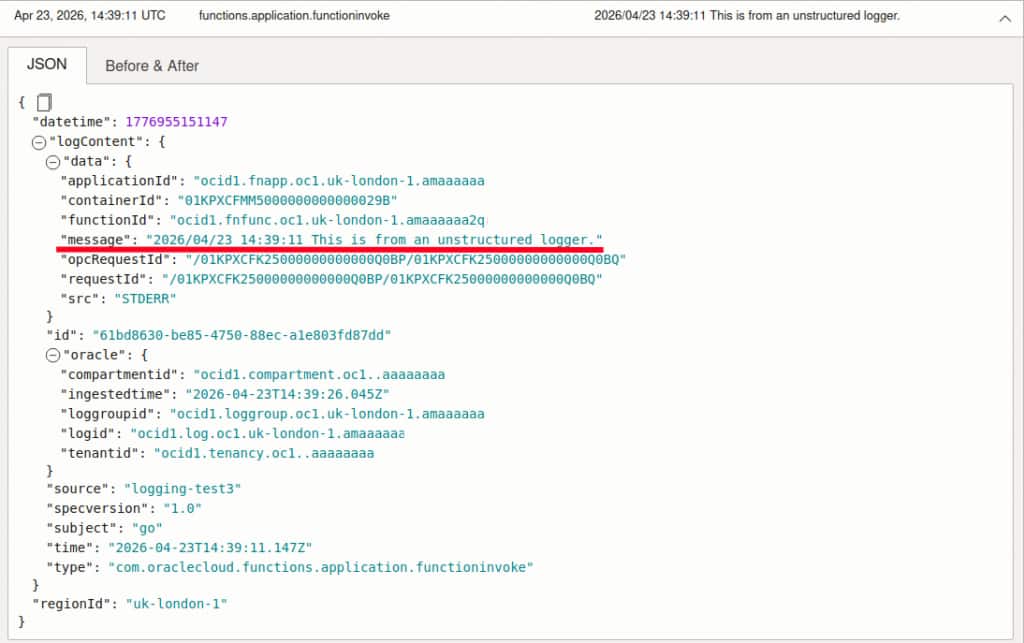Screen dimensions: 1024x643
Task: Click the id value 61bd8630-be85-4750-88ec-a1e803fd87dd
Action: coord(242,335)
